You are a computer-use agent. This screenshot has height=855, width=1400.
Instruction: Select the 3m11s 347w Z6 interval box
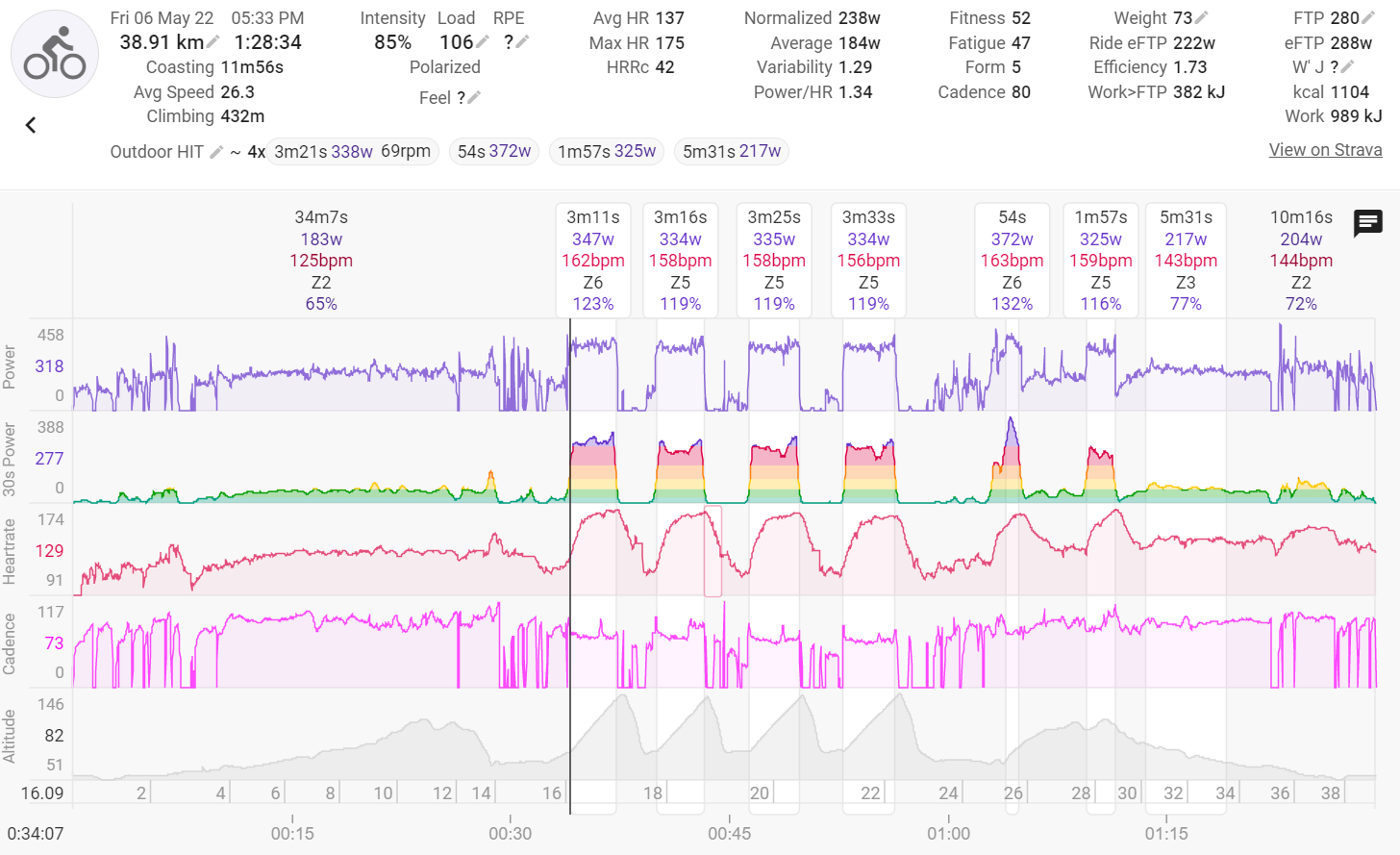coord(593,260)
